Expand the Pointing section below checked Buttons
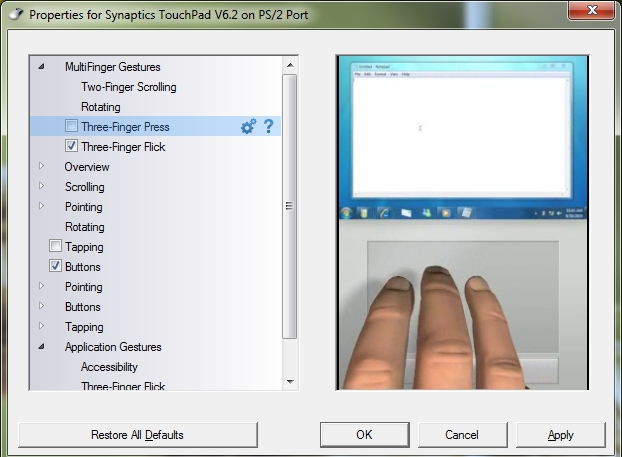 41,286
